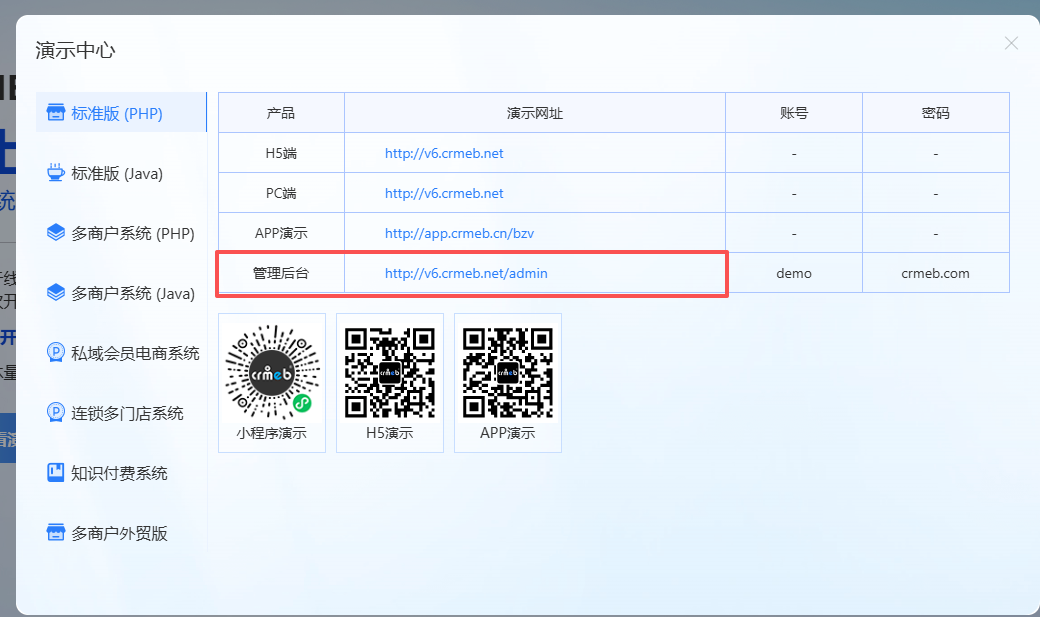The image size is (1040, 617).
Task: Click the demo account cell
Action: point(794,273)
